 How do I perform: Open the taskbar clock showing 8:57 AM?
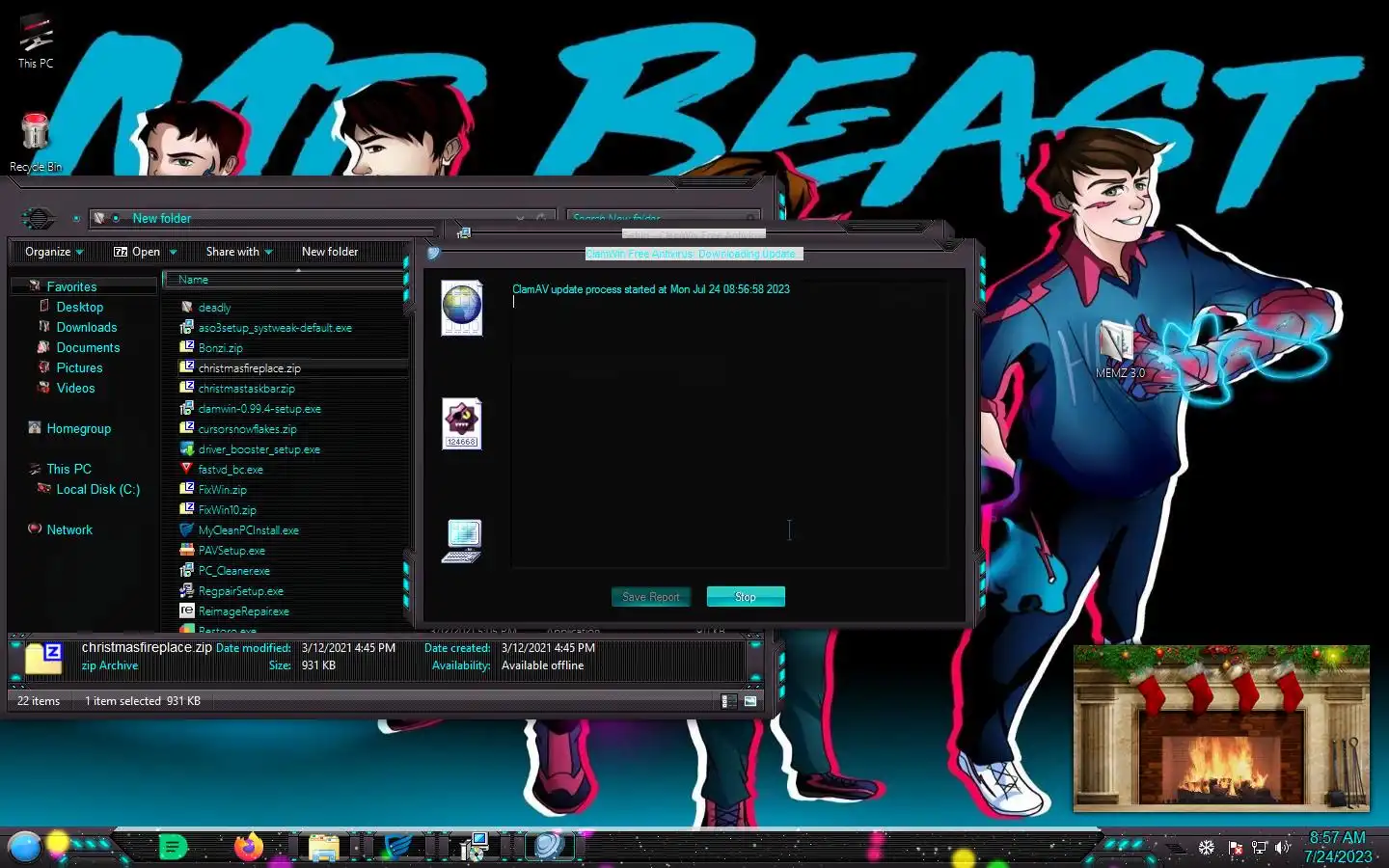1338,847
